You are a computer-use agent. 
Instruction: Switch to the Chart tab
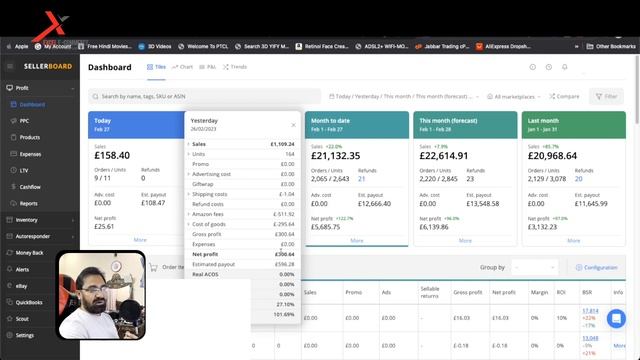click(182, 67)
